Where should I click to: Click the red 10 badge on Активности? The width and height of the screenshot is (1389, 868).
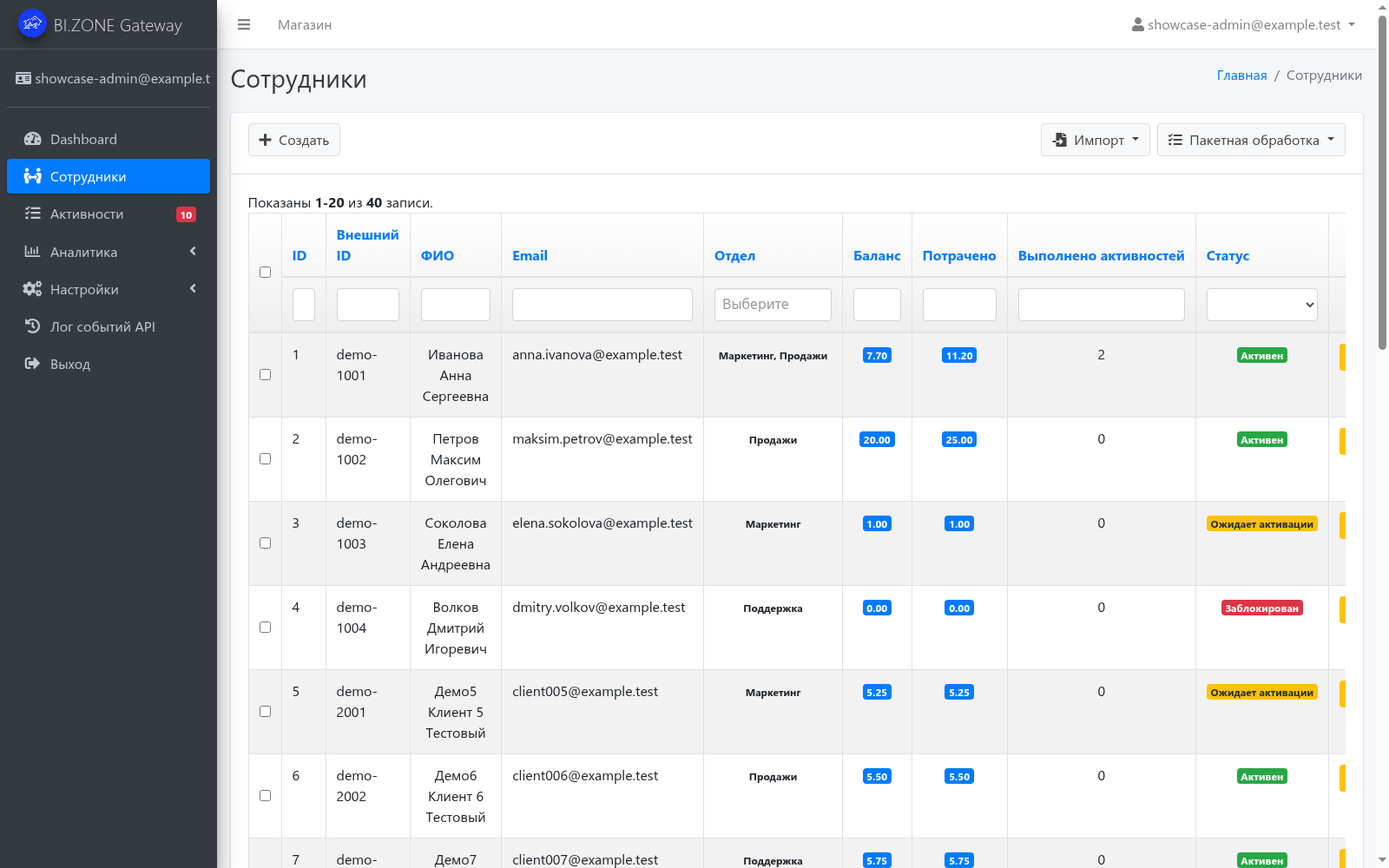pos(186,214)
